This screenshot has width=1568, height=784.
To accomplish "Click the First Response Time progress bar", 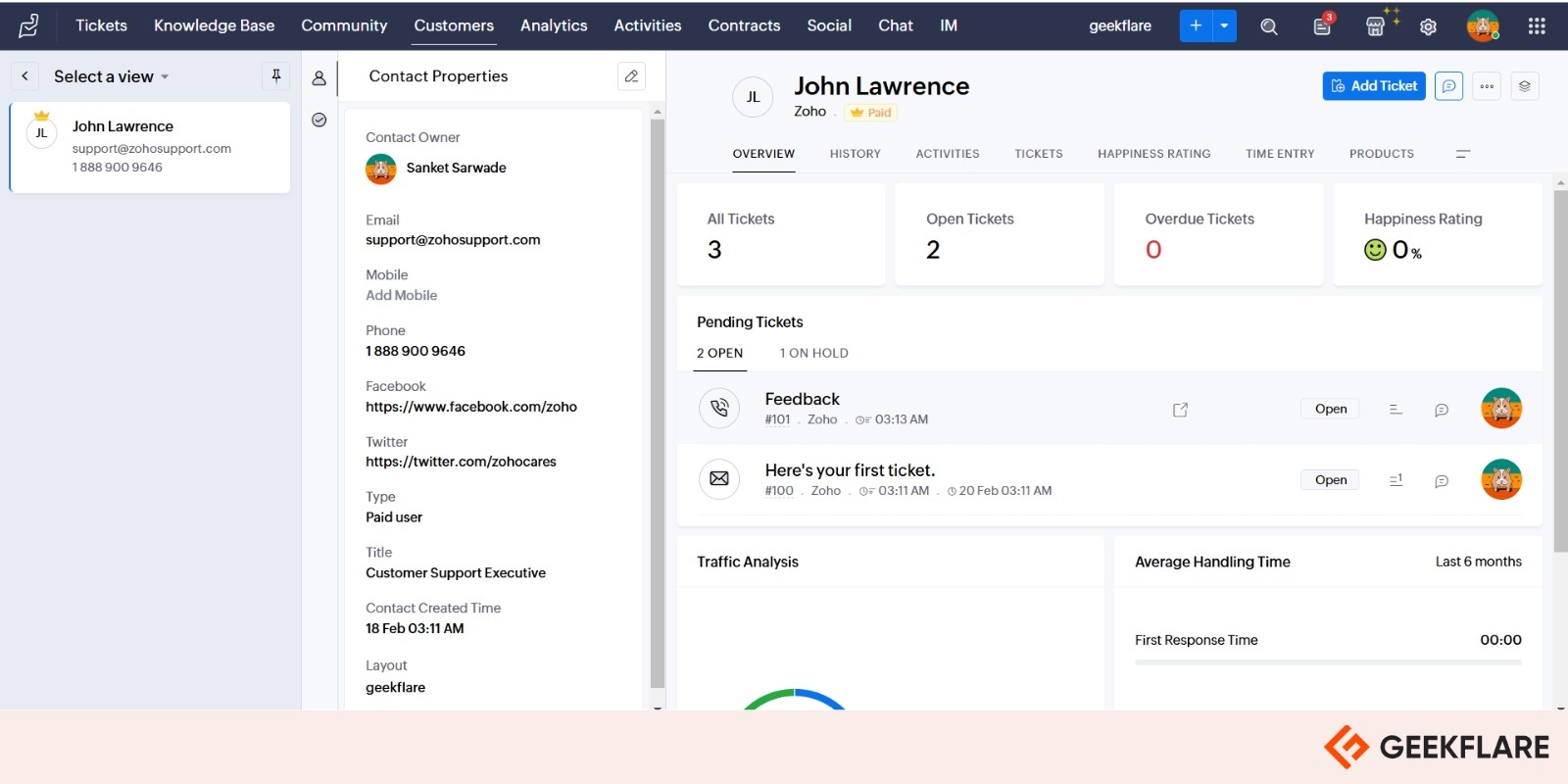I will pyautogui.click(x=1328, y=662).
